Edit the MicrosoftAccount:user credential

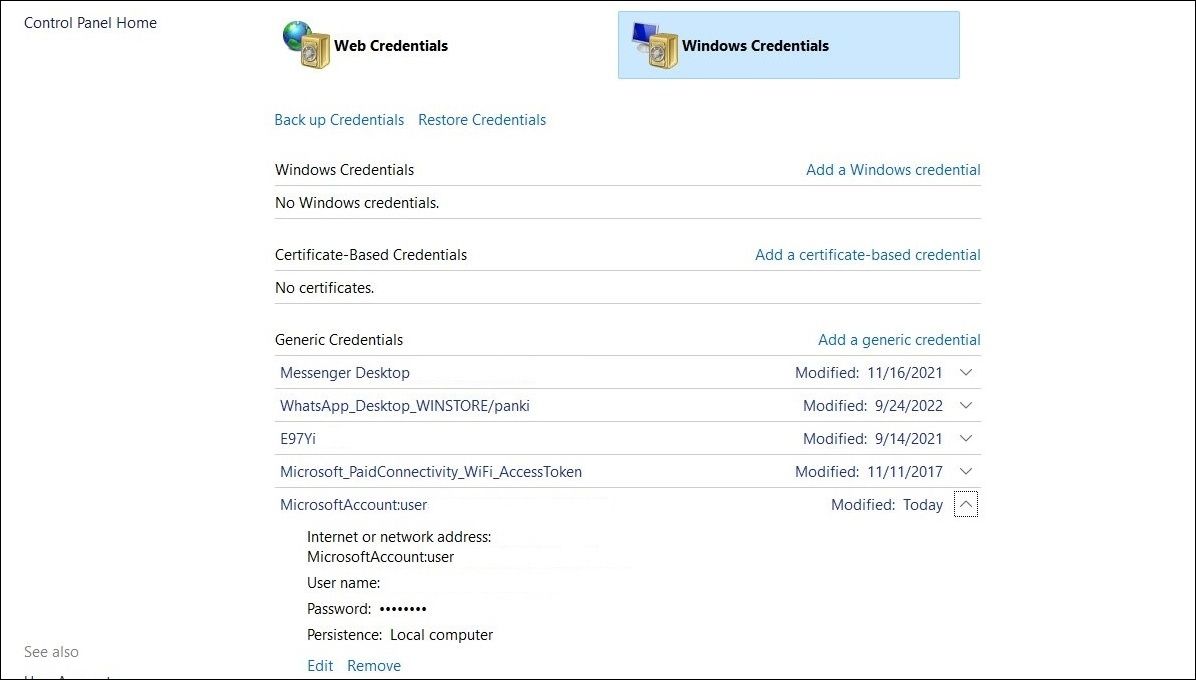coord(320,666)
